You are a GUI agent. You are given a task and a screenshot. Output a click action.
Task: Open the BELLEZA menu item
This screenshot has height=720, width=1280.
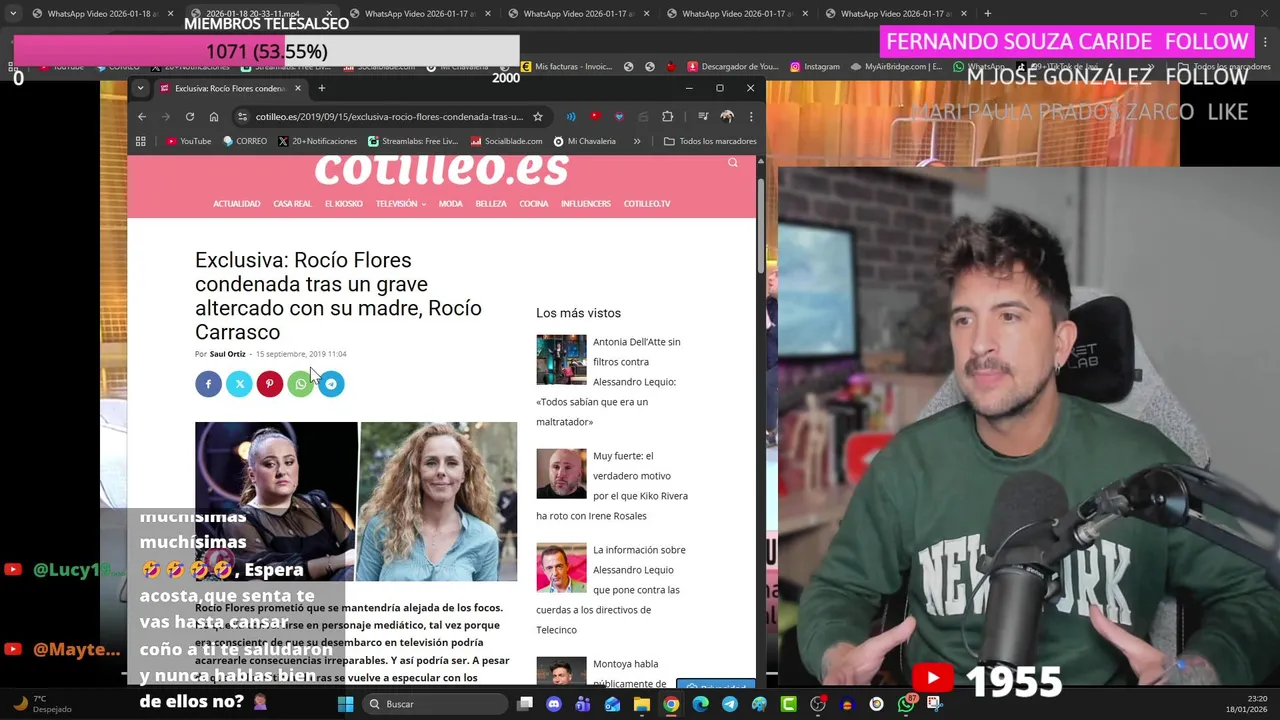491,204
